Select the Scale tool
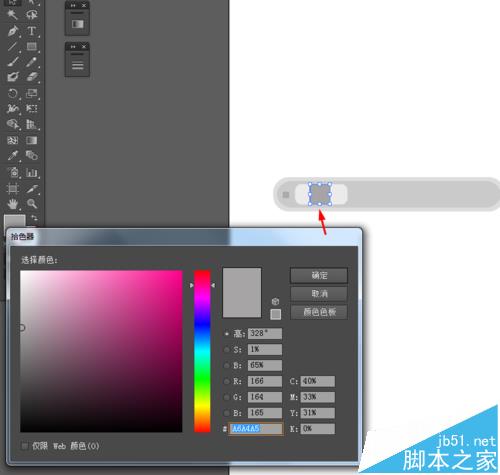 pos(32,93)
